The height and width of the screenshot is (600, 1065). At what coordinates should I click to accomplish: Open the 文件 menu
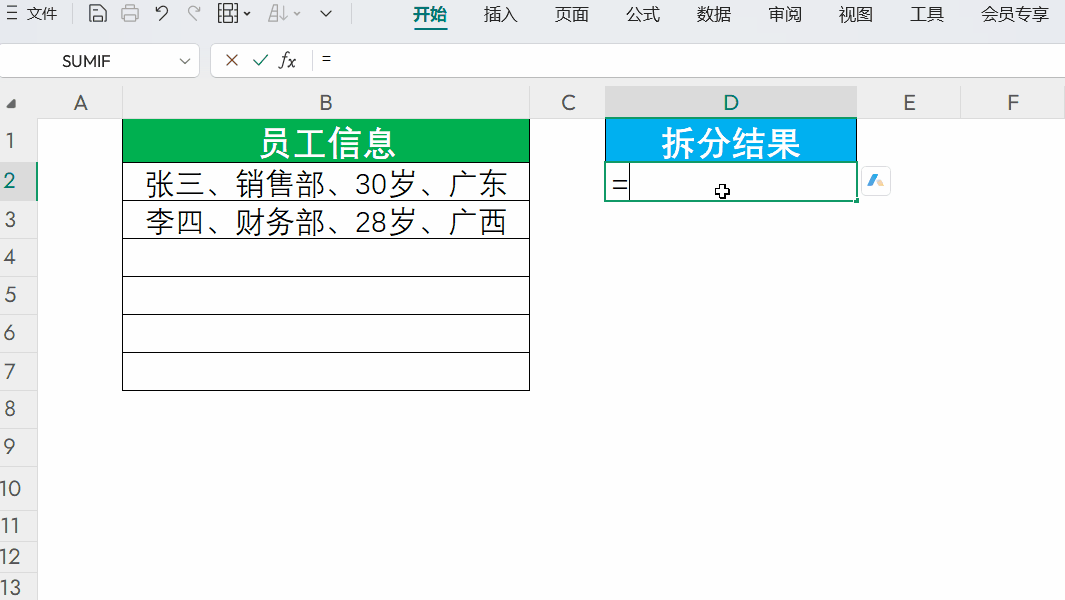32,14
